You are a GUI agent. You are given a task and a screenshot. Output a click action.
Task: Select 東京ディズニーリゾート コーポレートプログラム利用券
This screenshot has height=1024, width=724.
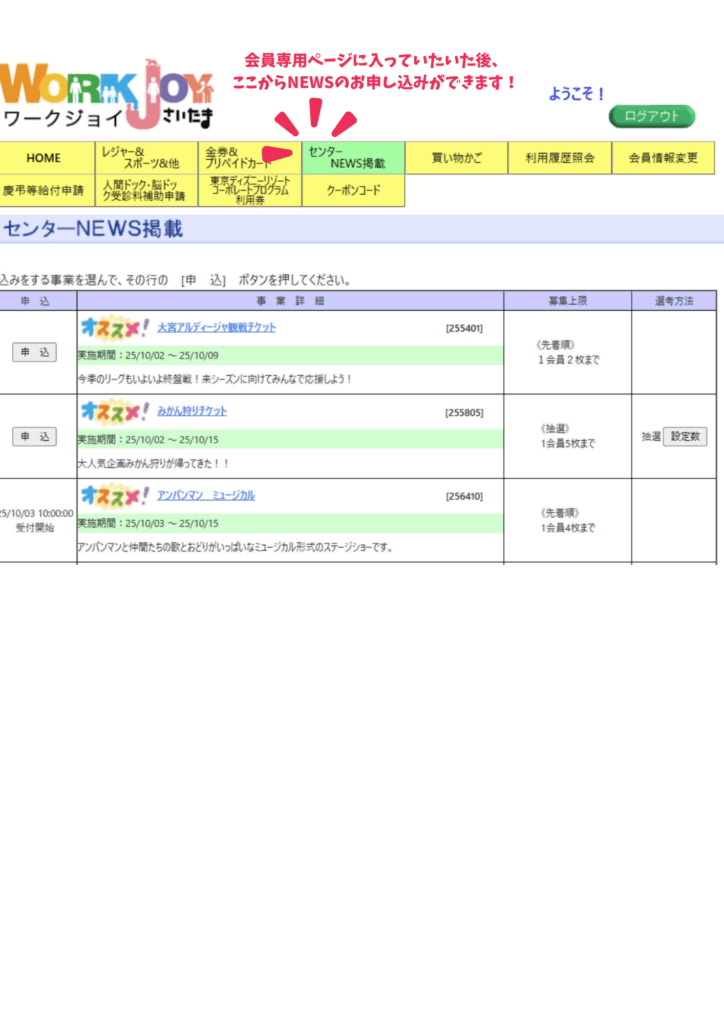click(x=249, y=190)
